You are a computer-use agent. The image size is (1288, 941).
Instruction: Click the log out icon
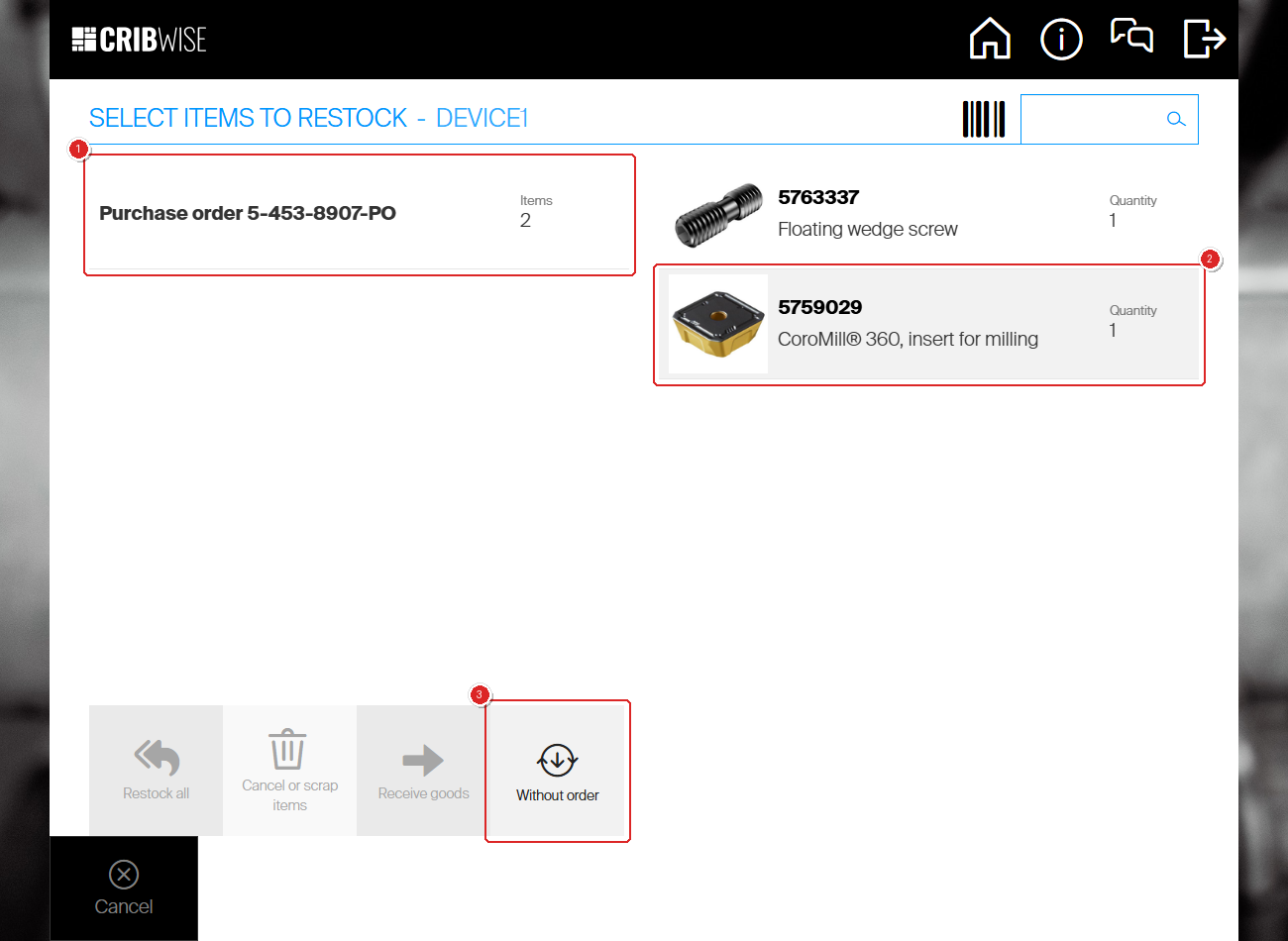1205,40
